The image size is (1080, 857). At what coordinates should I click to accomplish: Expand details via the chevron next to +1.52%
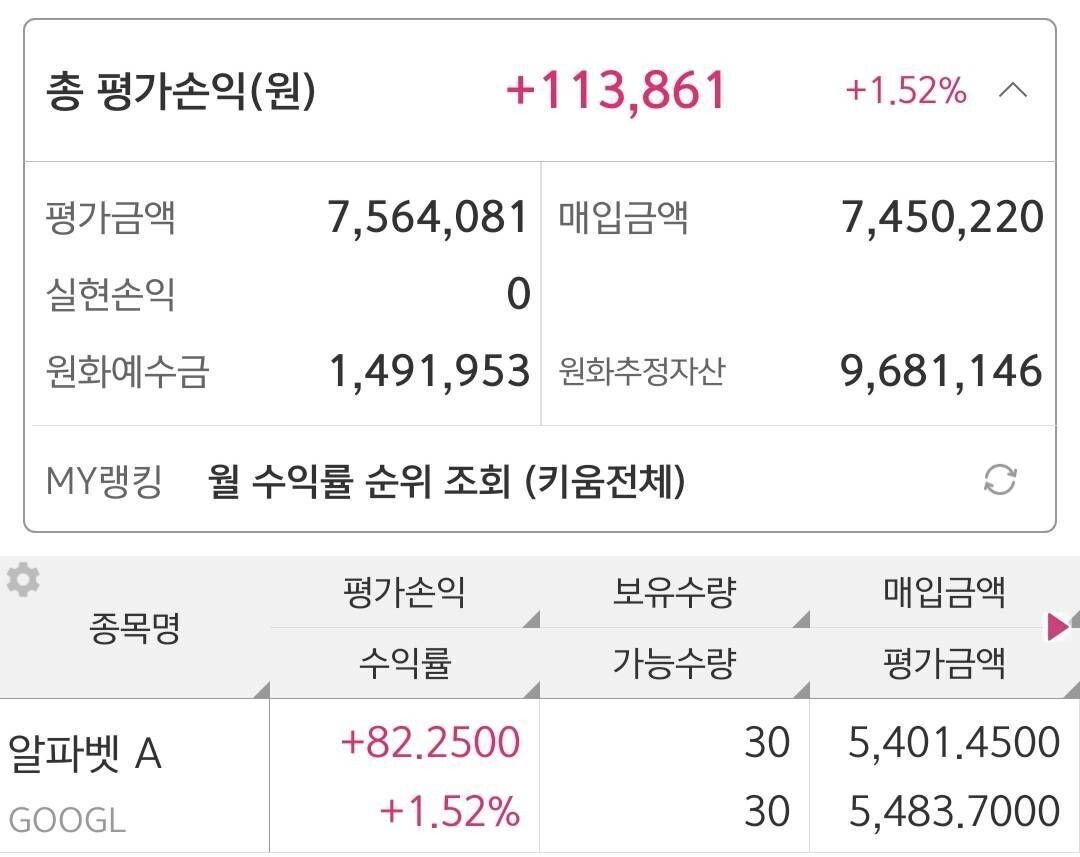(x=1014, y=91)
